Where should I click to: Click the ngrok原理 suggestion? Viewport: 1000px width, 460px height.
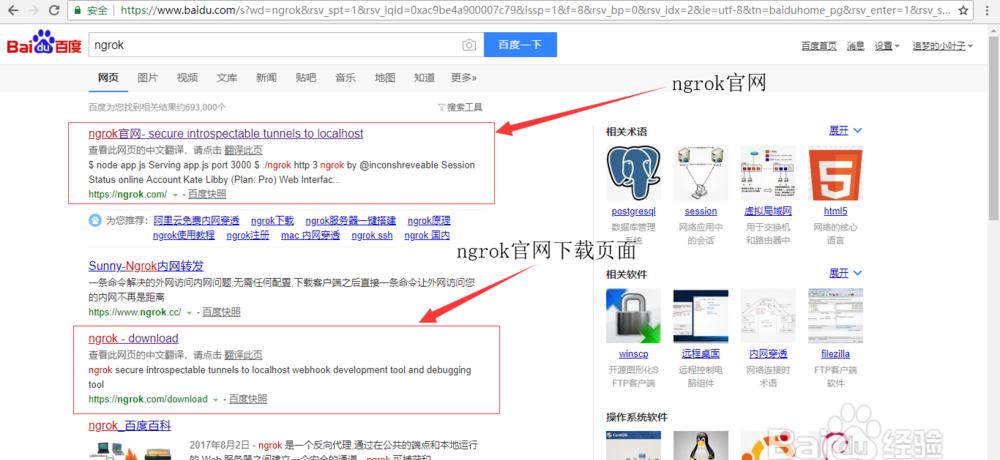(x=429, y=221)
